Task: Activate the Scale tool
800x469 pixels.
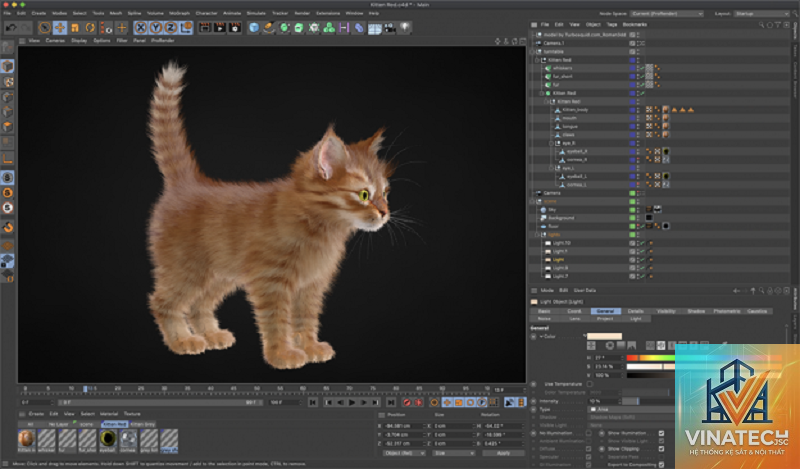Action: pos(75,28)
